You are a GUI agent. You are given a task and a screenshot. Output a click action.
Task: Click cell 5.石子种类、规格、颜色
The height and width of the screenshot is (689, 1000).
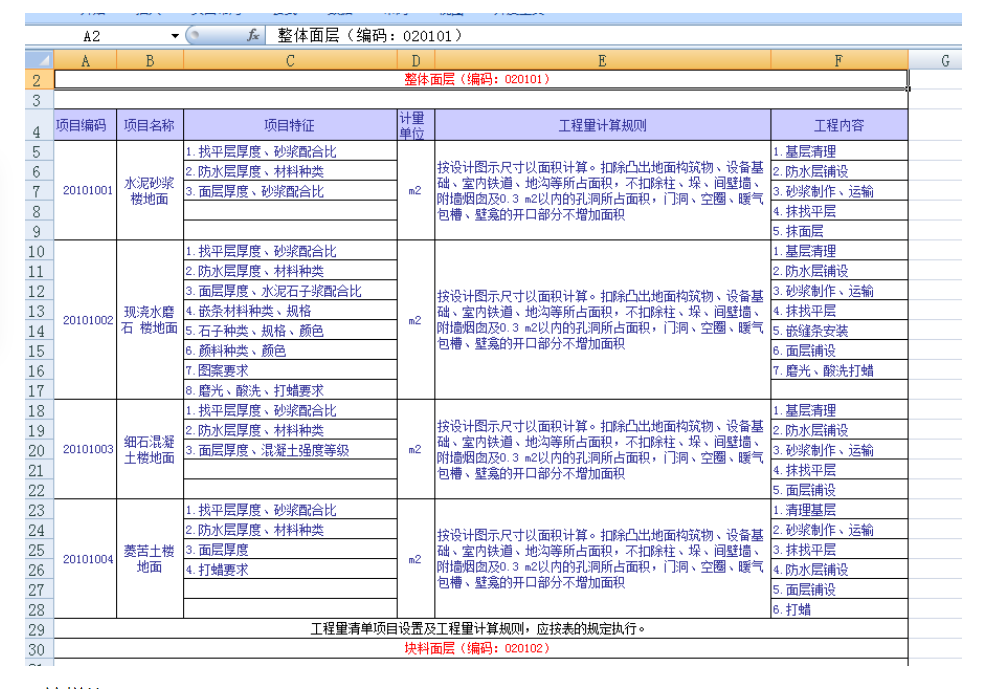click(x=290, y=331)
